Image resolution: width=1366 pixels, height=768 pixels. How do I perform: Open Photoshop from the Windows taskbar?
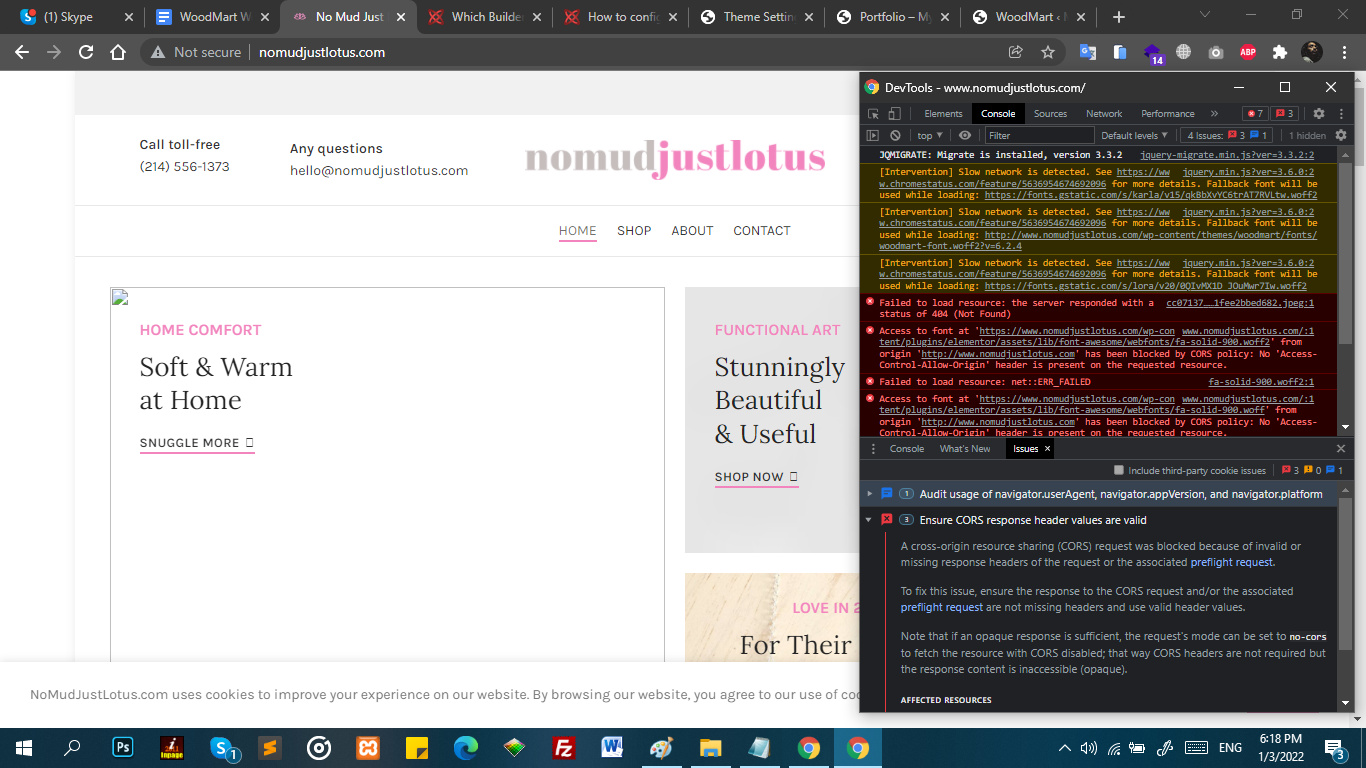tap(123, 748)
